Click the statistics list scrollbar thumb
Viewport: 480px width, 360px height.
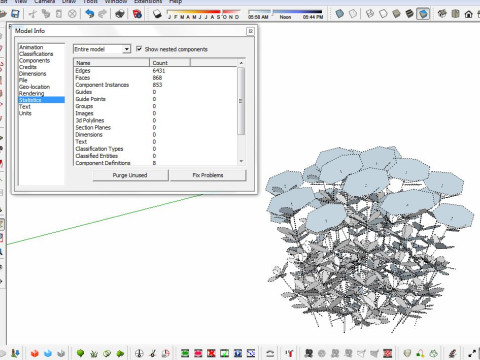tap(241, 101)
